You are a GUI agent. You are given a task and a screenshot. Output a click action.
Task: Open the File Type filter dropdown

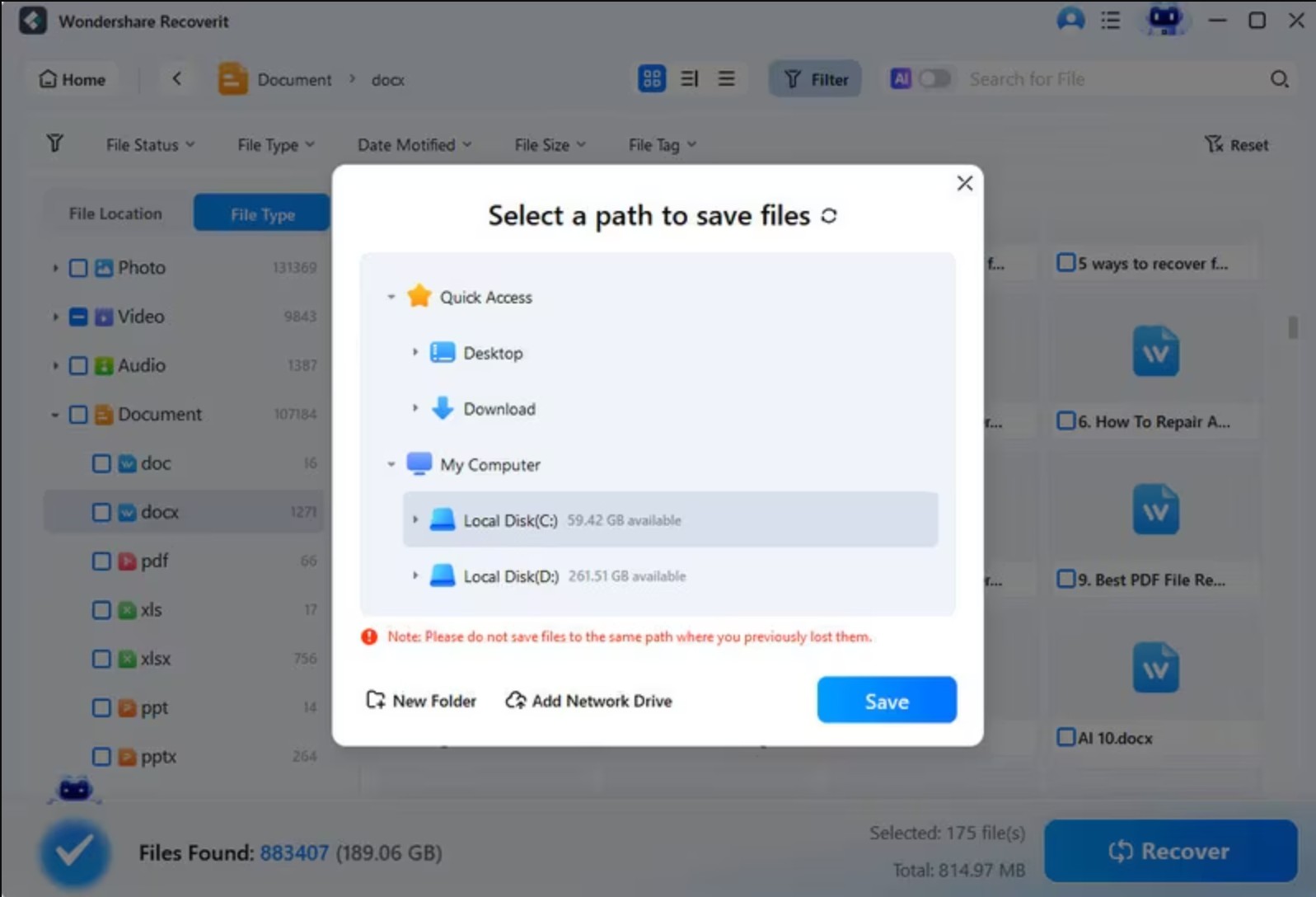click(x=276, y=144)
